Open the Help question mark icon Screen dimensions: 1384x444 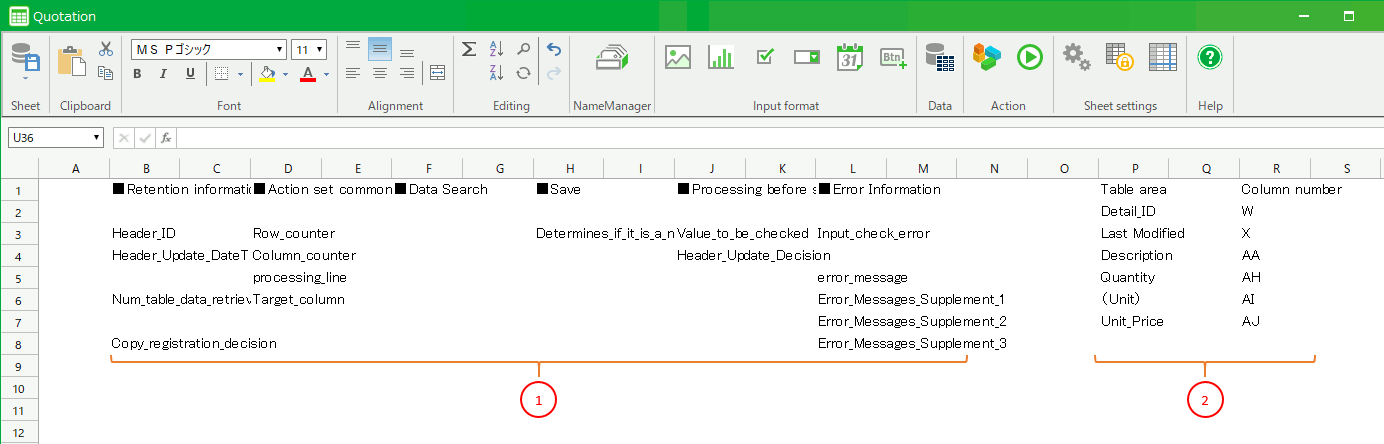pos(1210,58)
